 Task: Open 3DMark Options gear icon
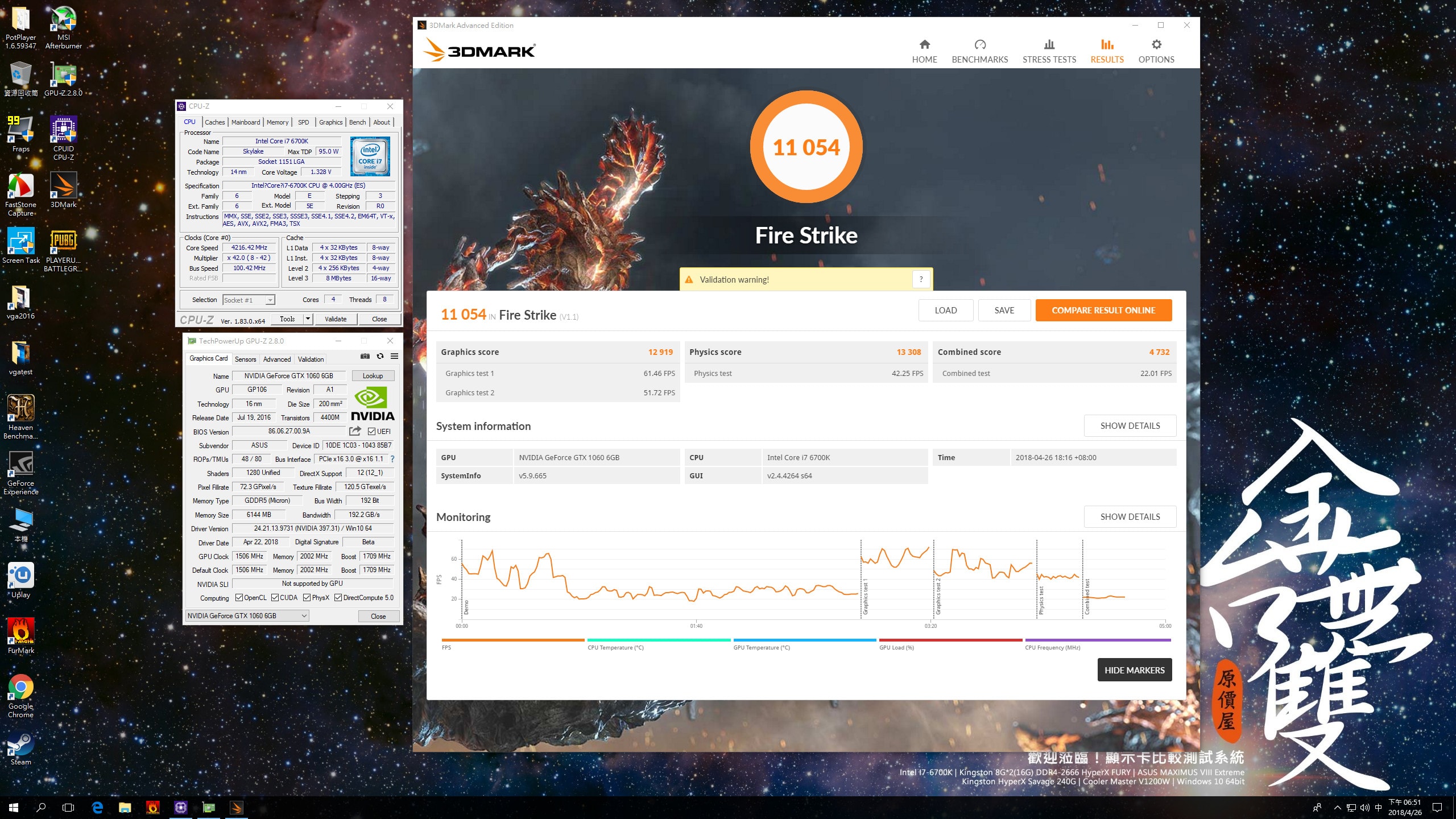click(x=1156, y=45)
